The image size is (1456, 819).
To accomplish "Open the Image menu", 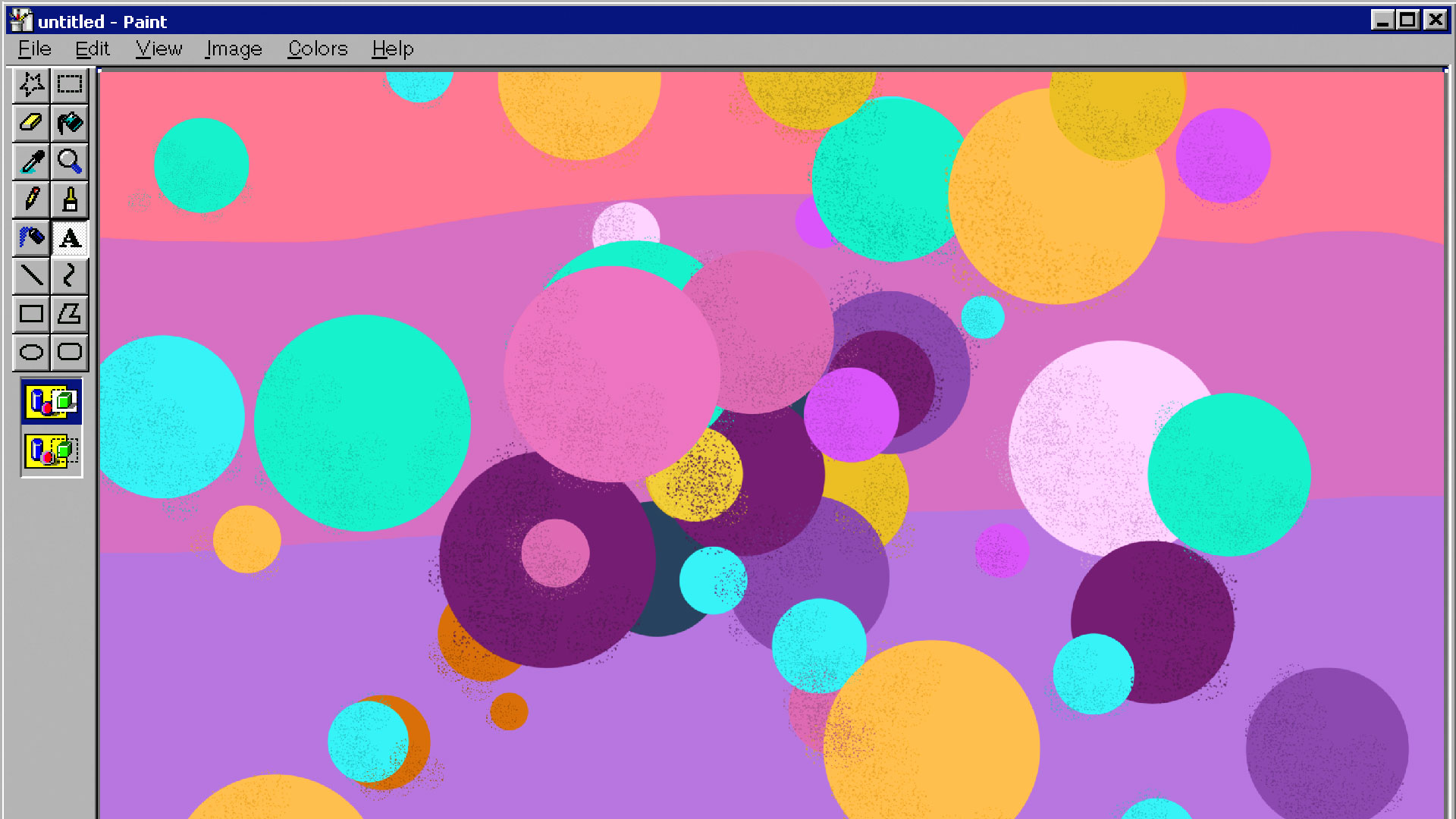I will [x=234, y=49].
